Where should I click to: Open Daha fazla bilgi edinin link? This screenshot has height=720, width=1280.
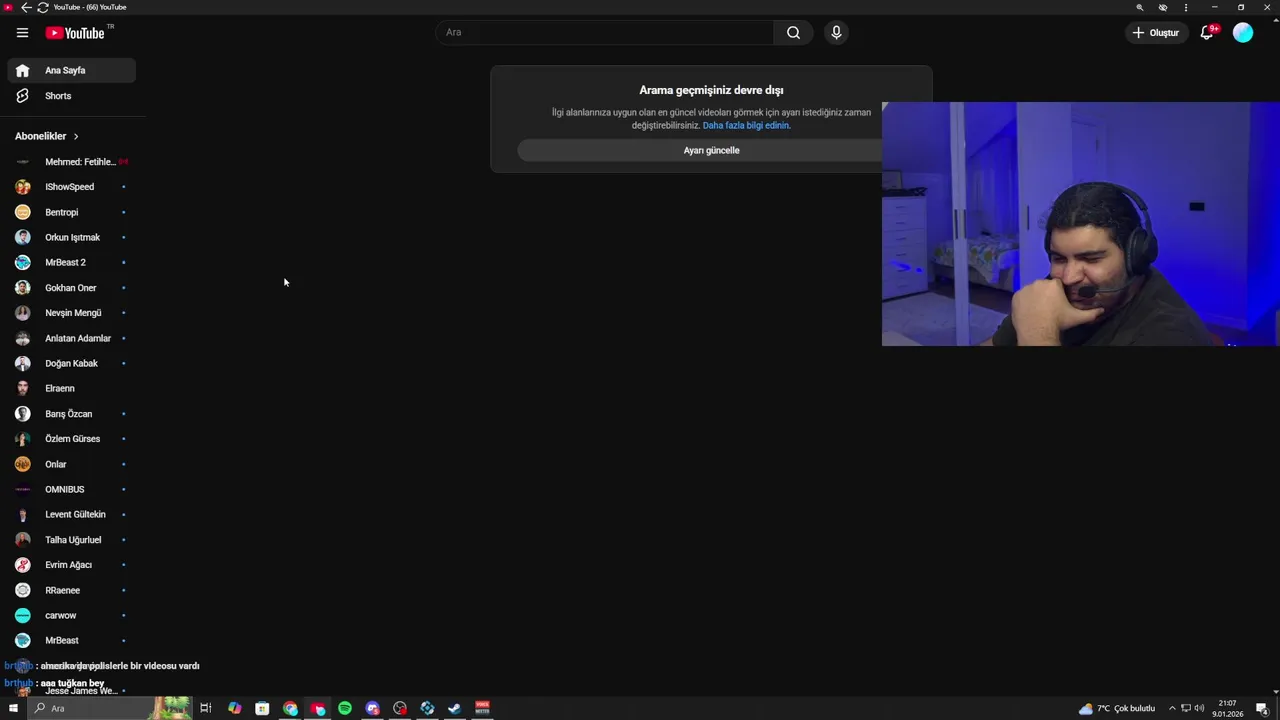pyautogui.click(x=746, y=126)
